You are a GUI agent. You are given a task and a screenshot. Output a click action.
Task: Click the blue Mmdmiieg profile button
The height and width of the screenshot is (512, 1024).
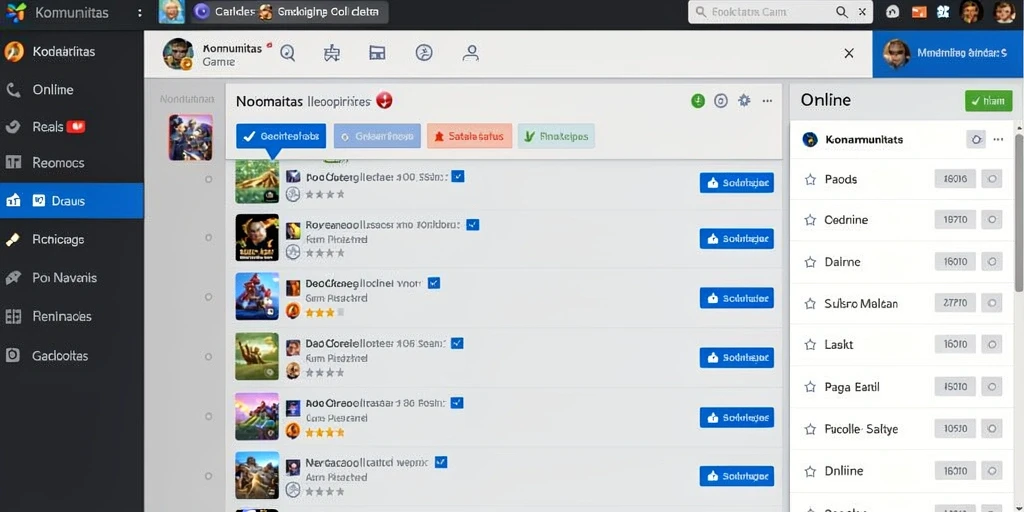coord(948,54)
